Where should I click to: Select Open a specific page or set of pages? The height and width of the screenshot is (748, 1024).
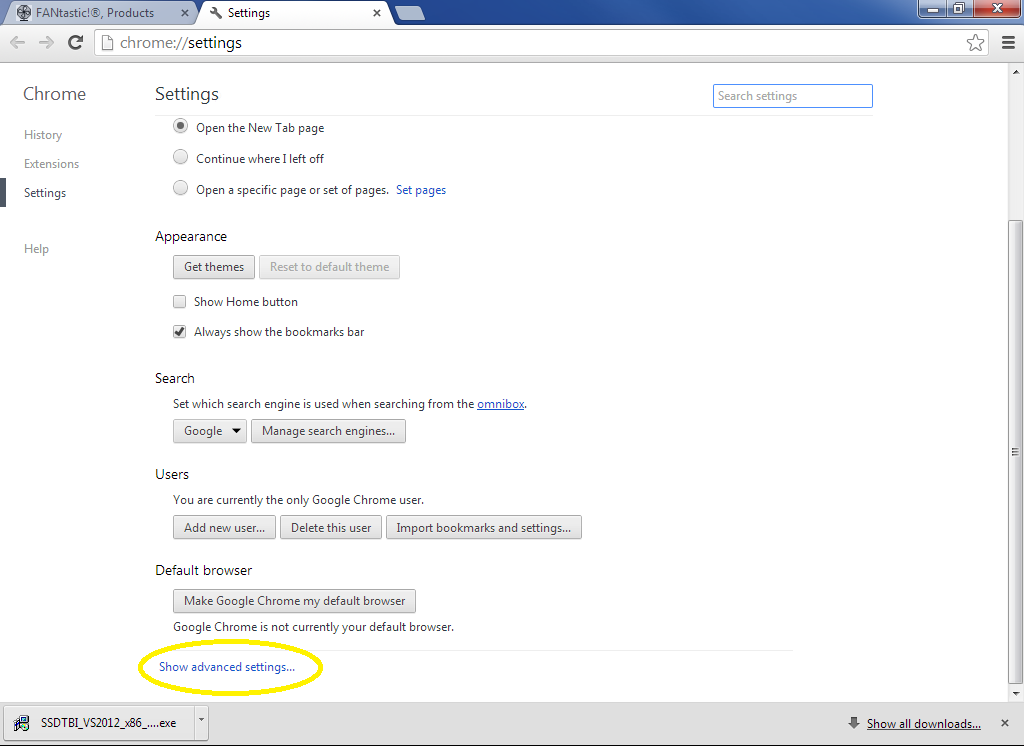pos(180,188)
